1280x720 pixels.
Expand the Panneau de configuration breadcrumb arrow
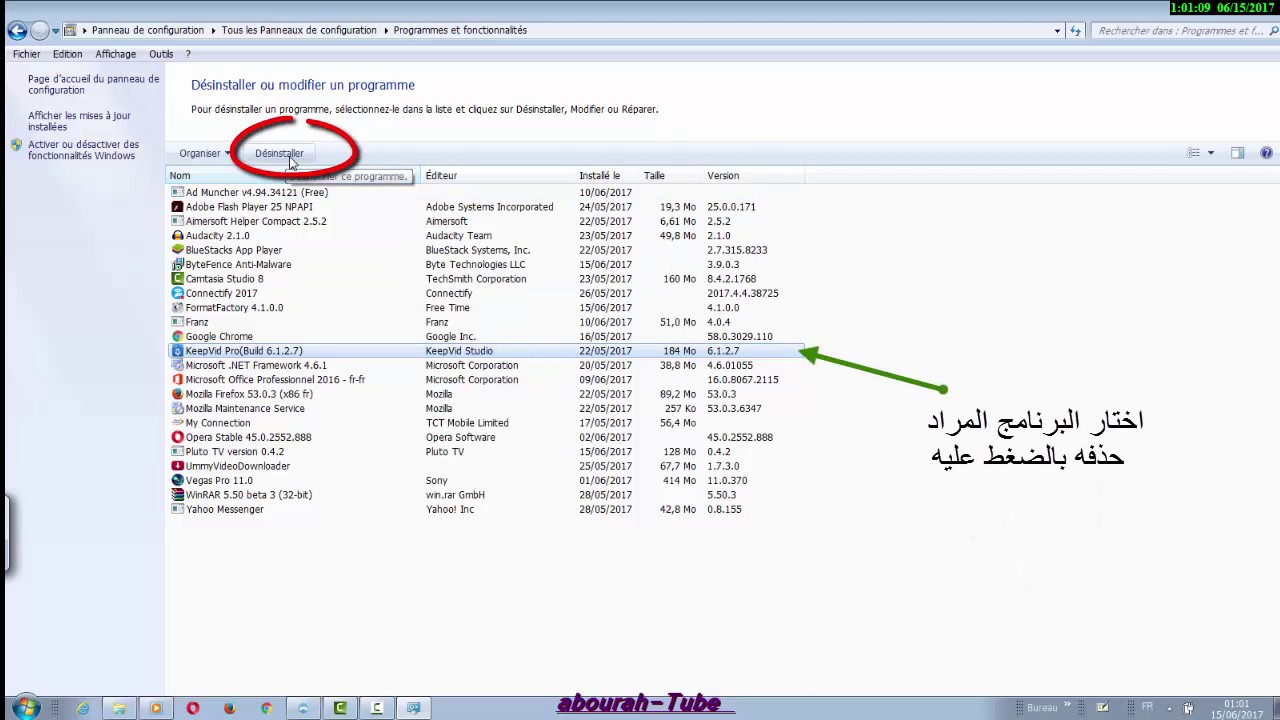coord(213,30)
